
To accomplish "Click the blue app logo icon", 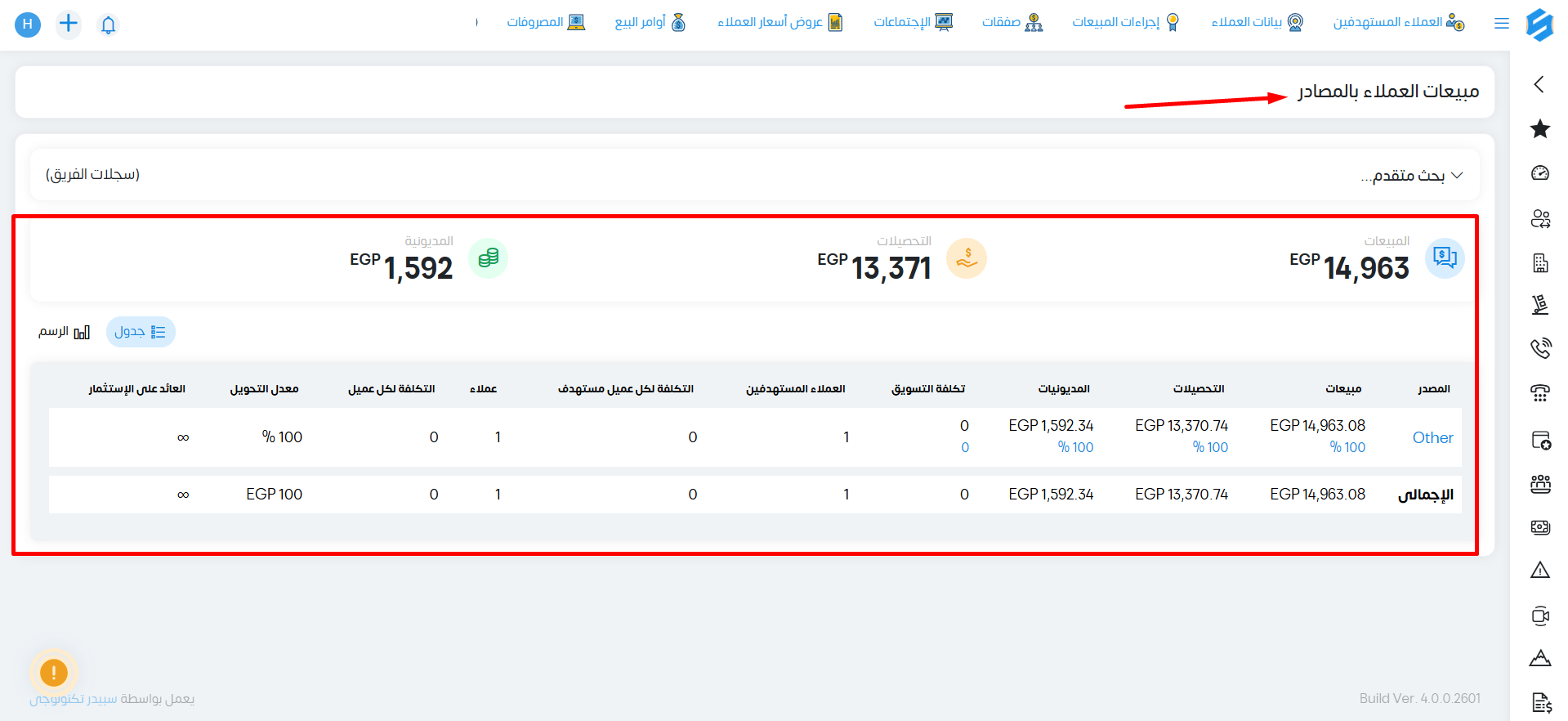I will tap(1539, 24).
